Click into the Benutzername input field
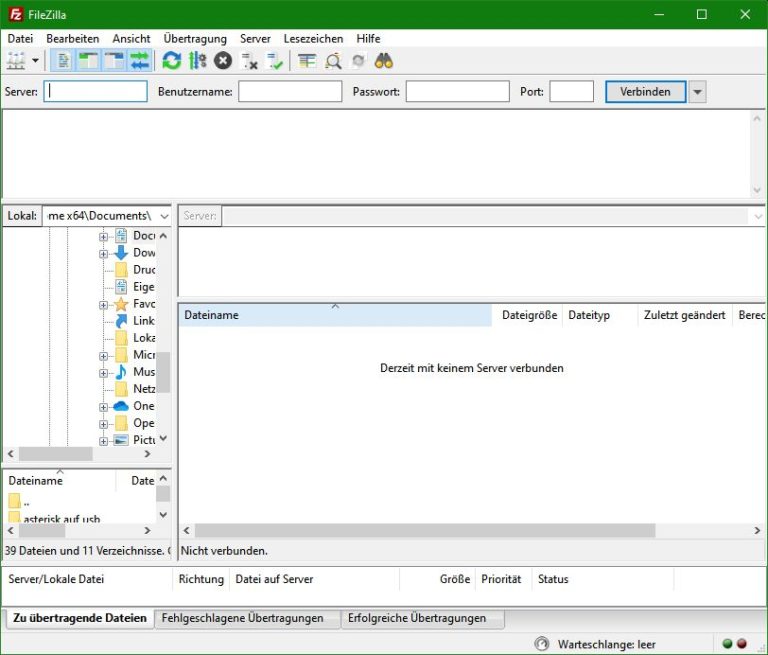The height and width of the screenshot is (655, 768). (290, 92)
